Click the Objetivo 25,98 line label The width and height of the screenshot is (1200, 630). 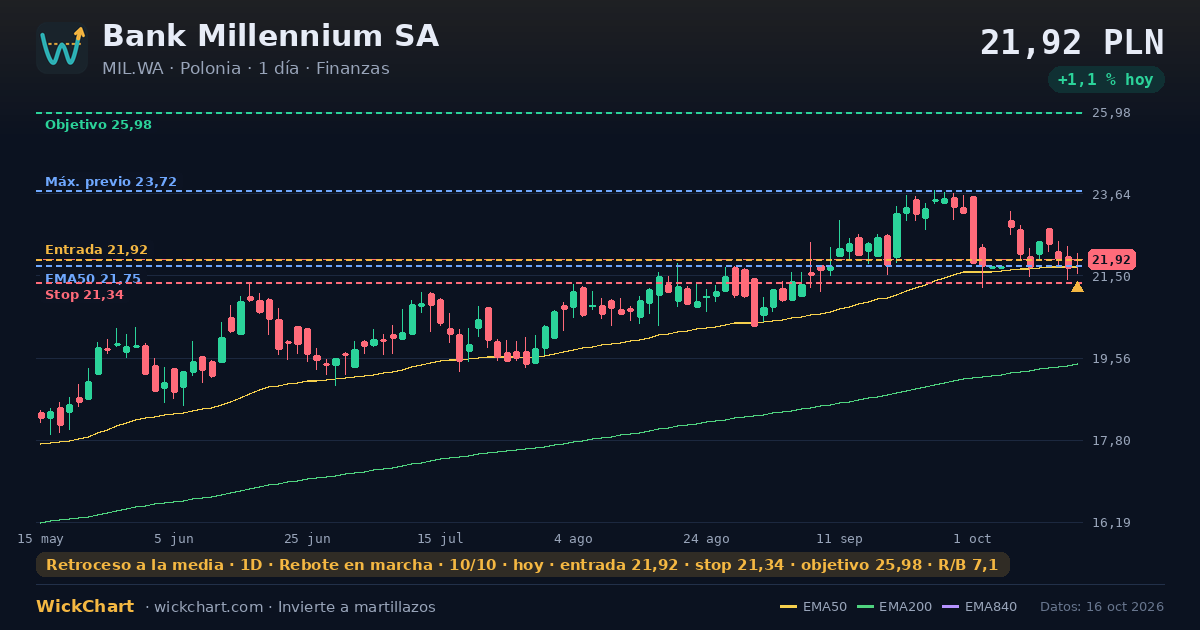tap(98, 125)
